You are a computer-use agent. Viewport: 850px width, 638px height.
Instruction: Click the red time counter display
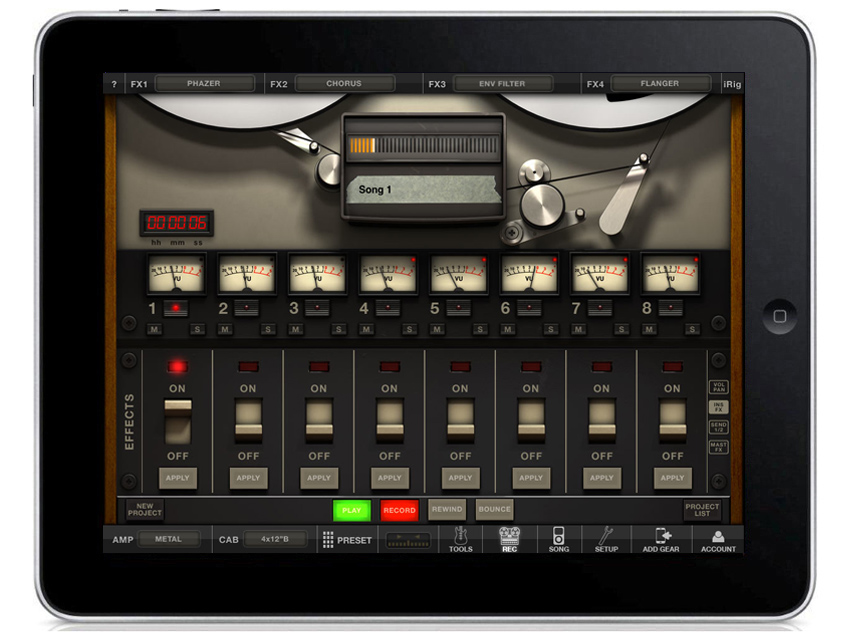(177, 223)
